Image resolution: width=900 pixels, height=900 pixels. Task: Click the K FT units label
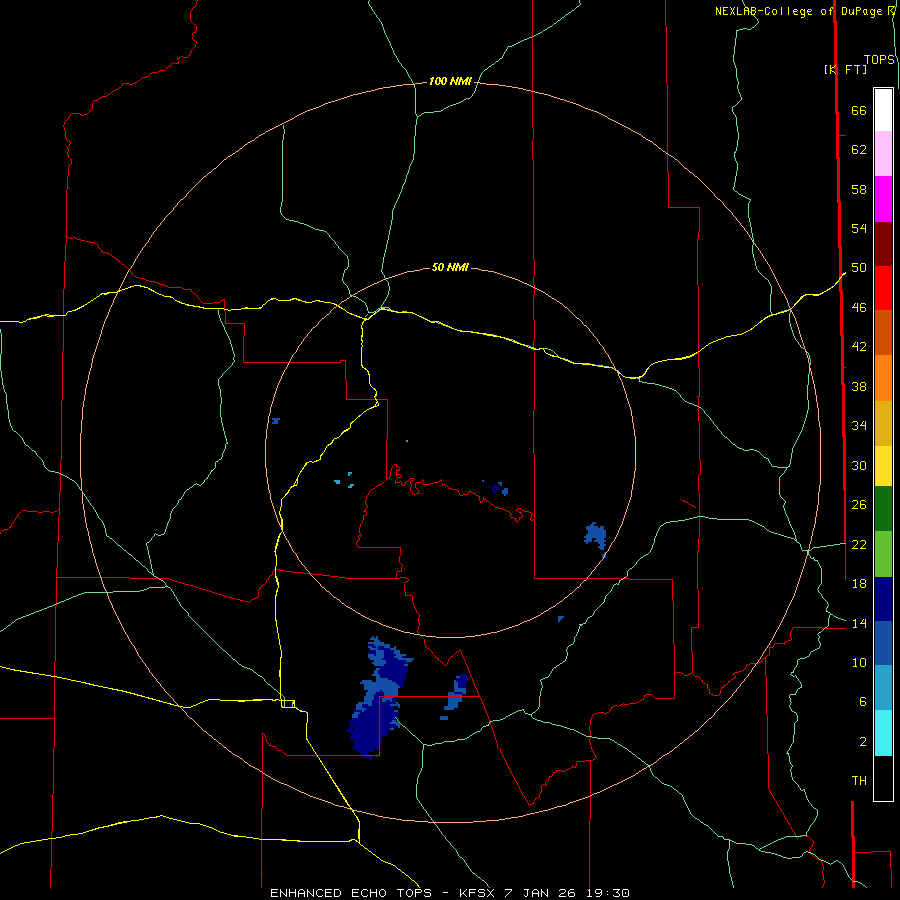click(x=845, y=69)
